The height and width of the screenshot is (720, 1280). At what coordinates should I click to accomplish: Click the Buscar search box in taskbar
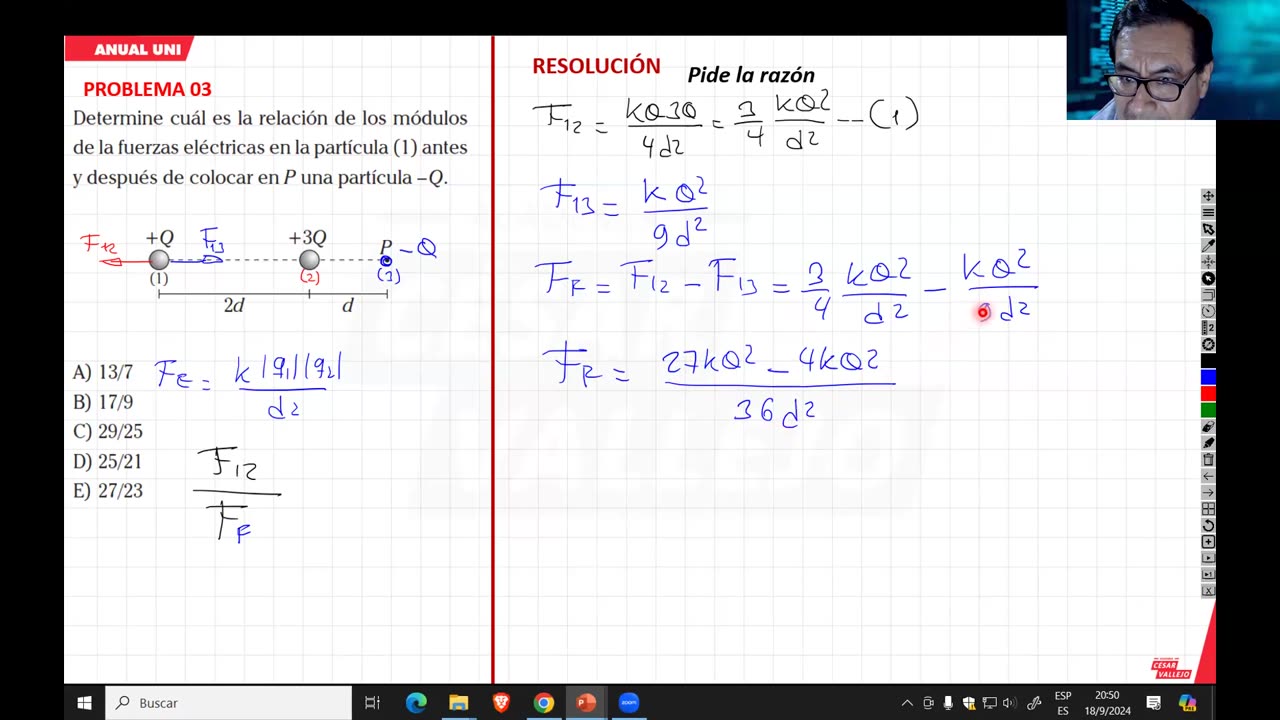pos(228,703)
